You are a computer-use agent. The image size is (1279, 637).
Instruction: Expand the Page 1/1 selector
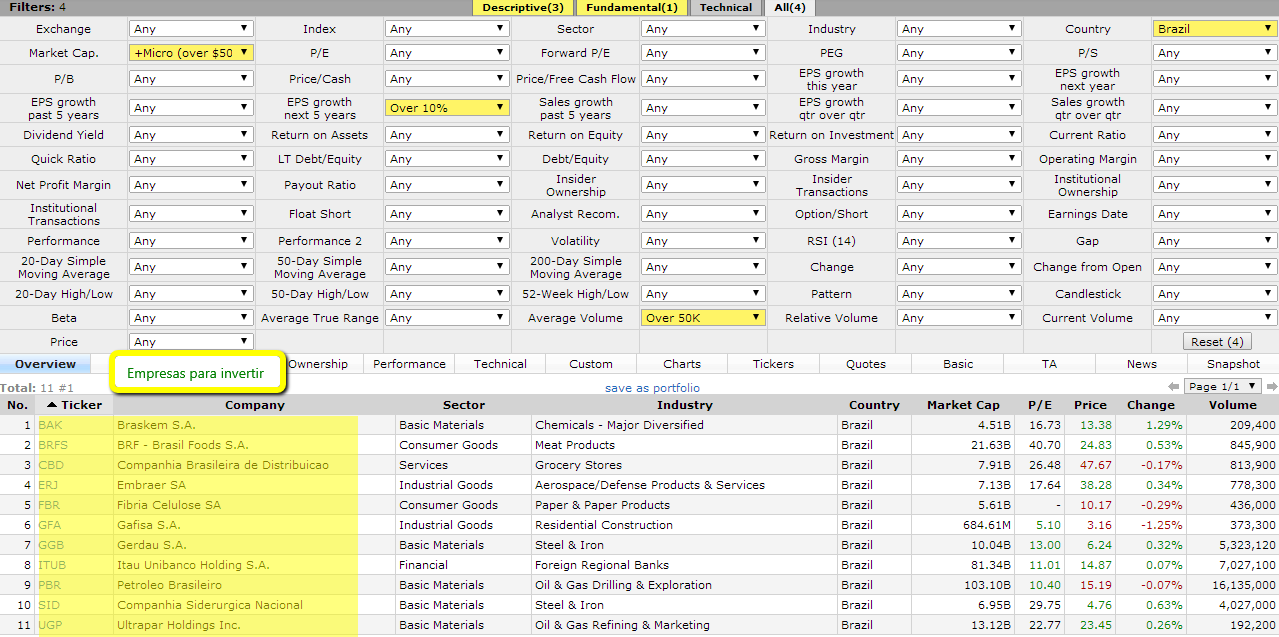pos(1223,386)
